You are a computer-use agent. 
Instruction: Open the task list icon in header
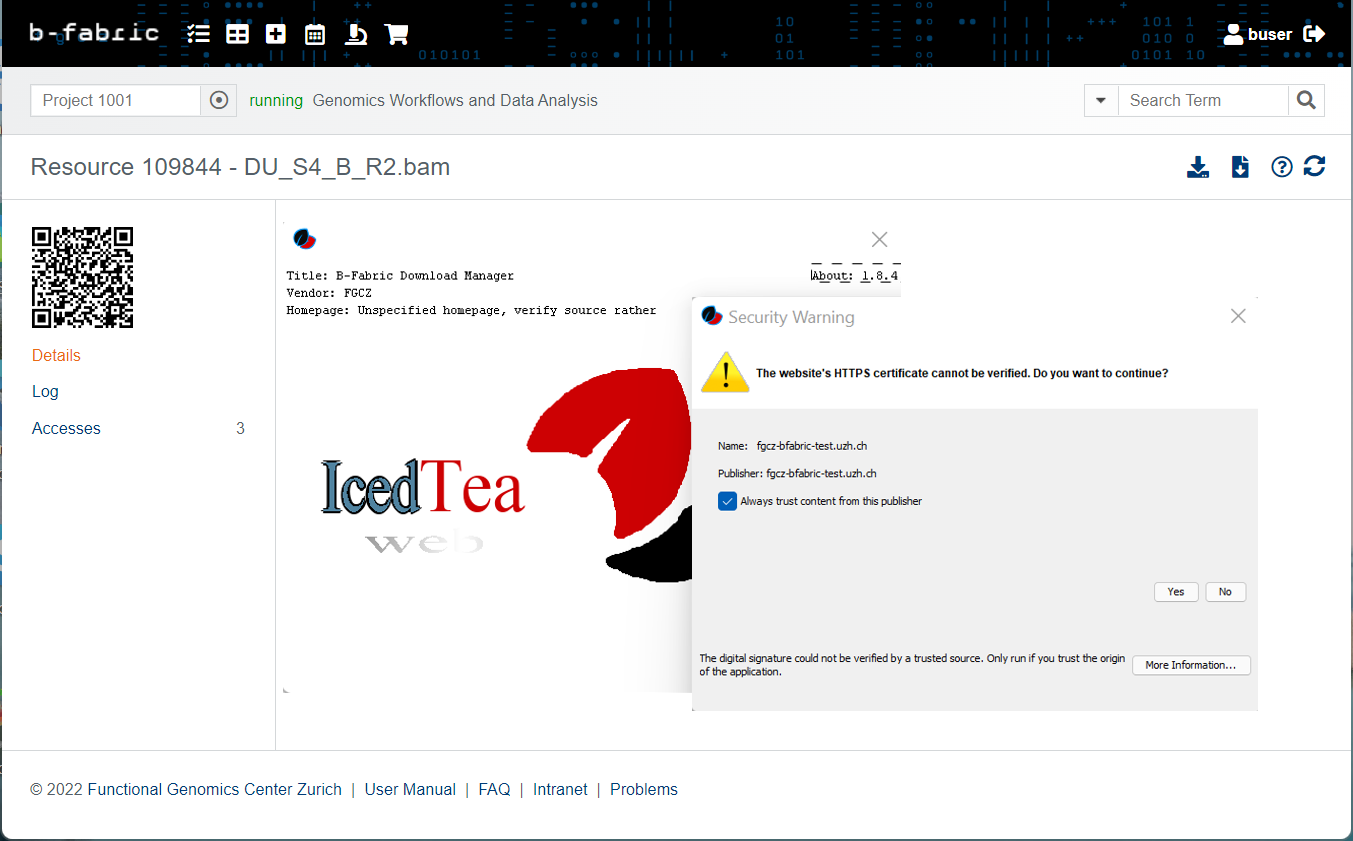198,34
